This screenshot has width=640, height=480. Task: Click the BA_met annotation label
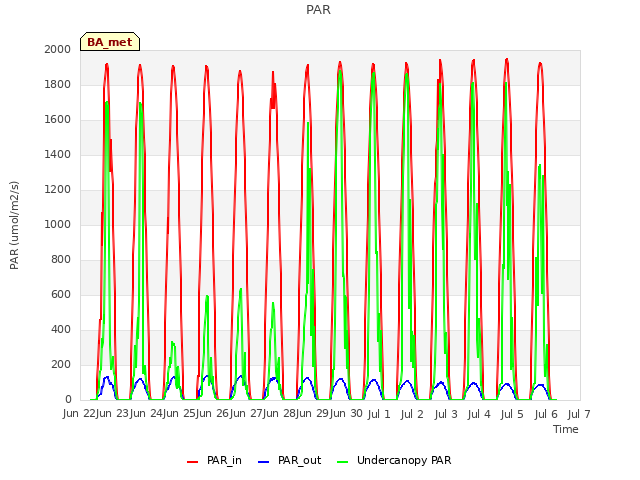(110, 42)
